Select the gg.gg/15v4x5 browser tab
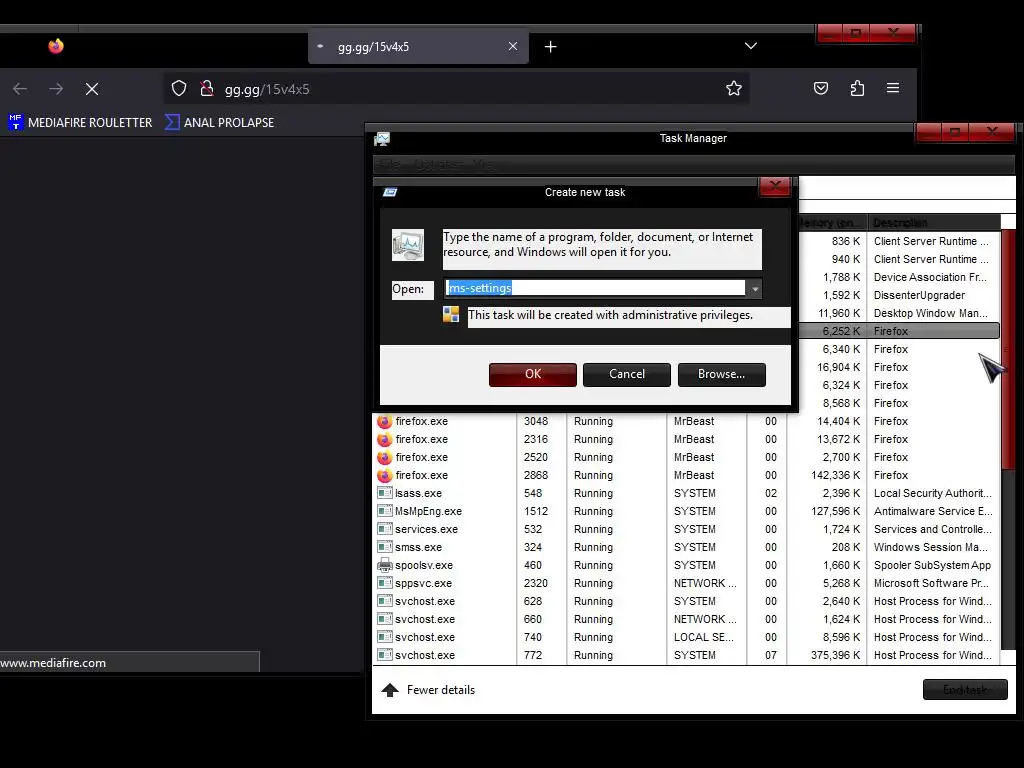The height and width of the screenshot is (768, 1024). [x=418, y=46]
